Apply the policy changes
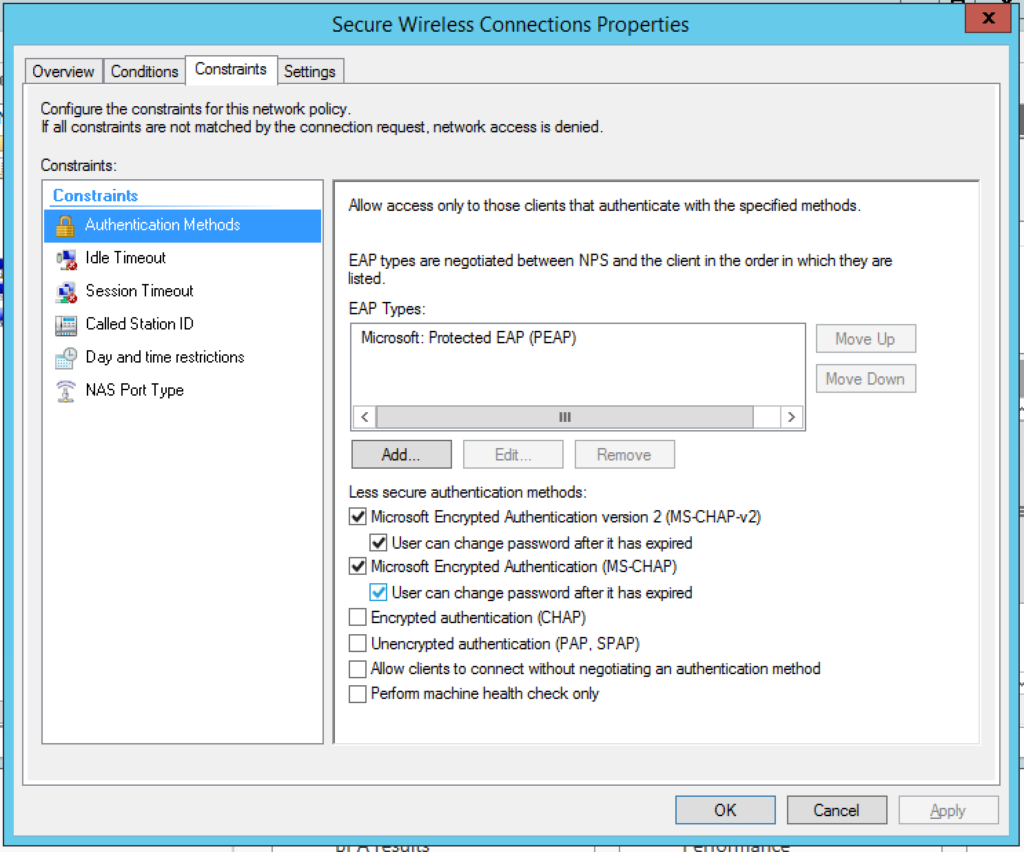 coord(947,809)
